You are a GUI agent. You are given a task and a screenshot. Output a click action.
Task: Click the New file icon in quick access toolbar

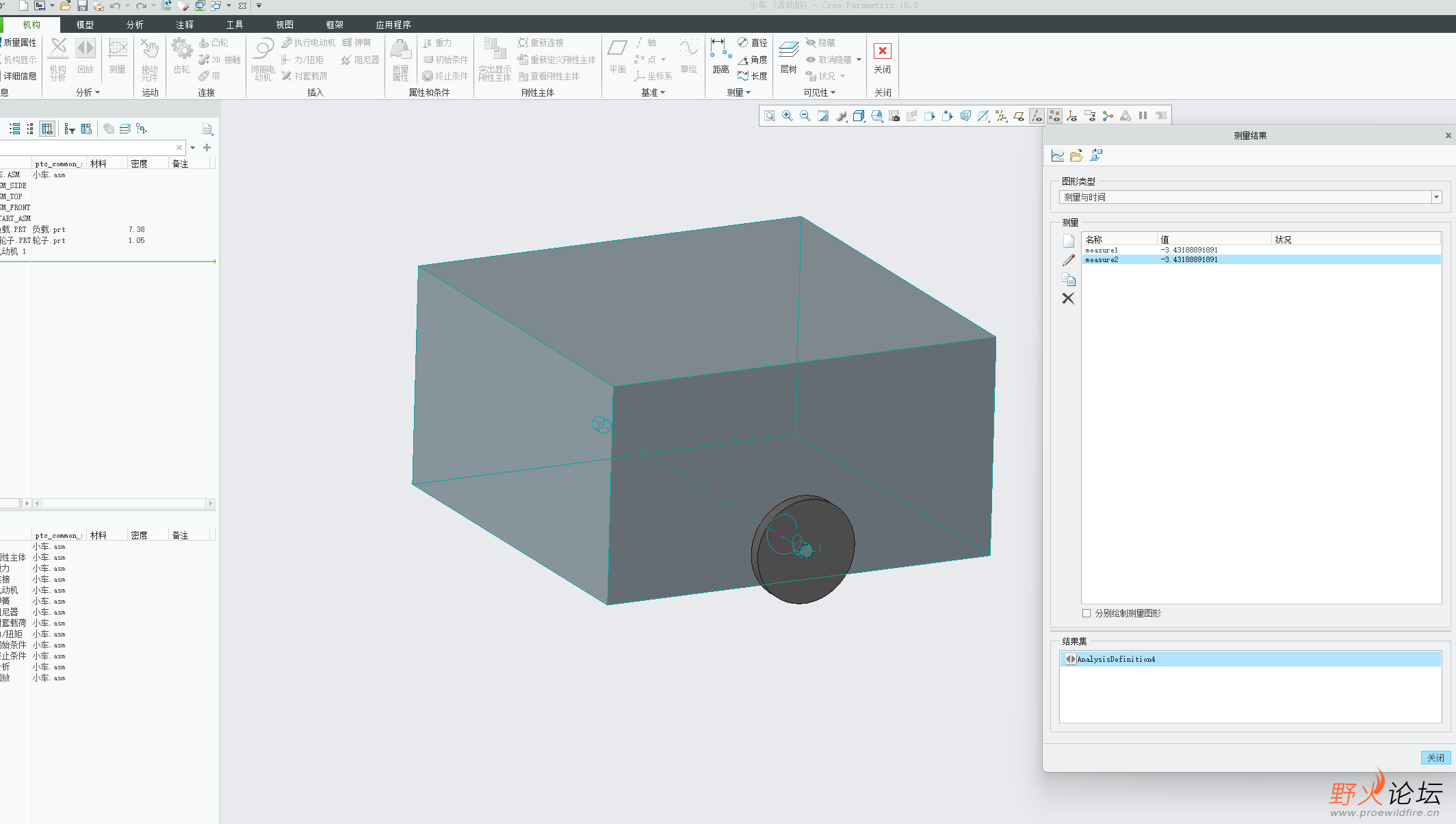tap(23, 5)
